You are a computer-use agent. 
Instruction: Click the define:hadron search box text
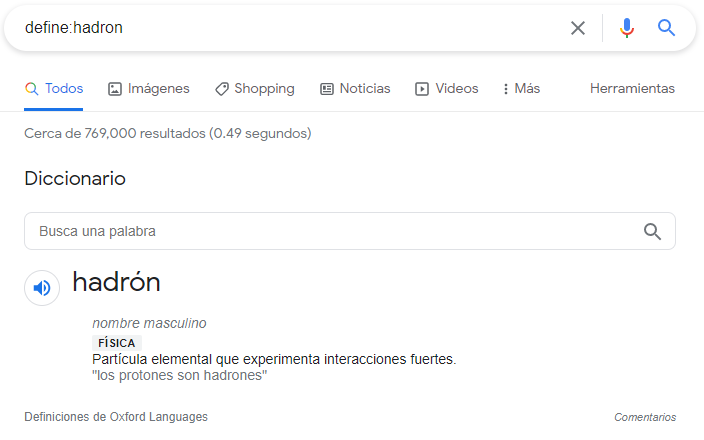[74, 28]
